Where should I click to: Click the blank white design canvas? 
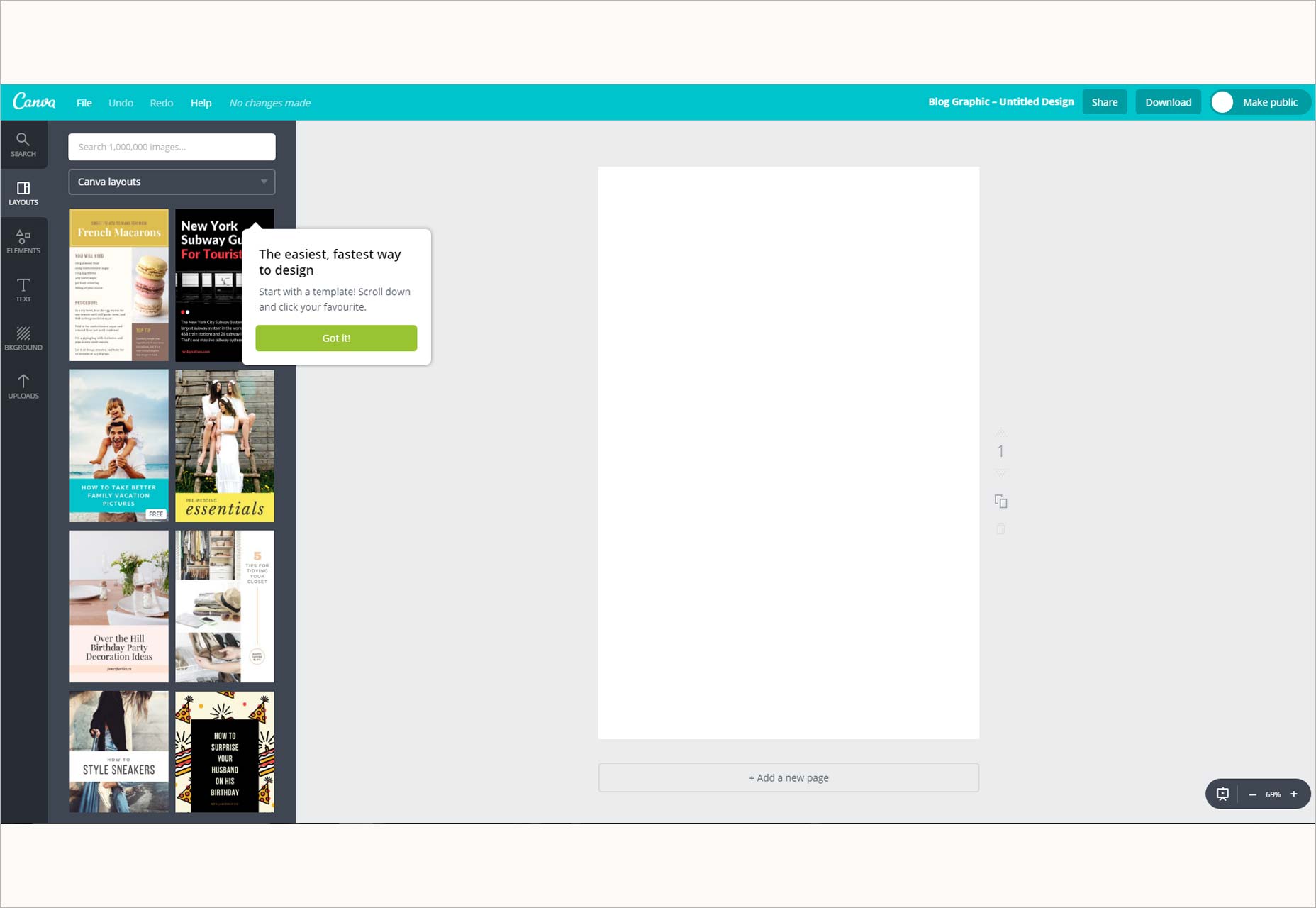[788, 453]
